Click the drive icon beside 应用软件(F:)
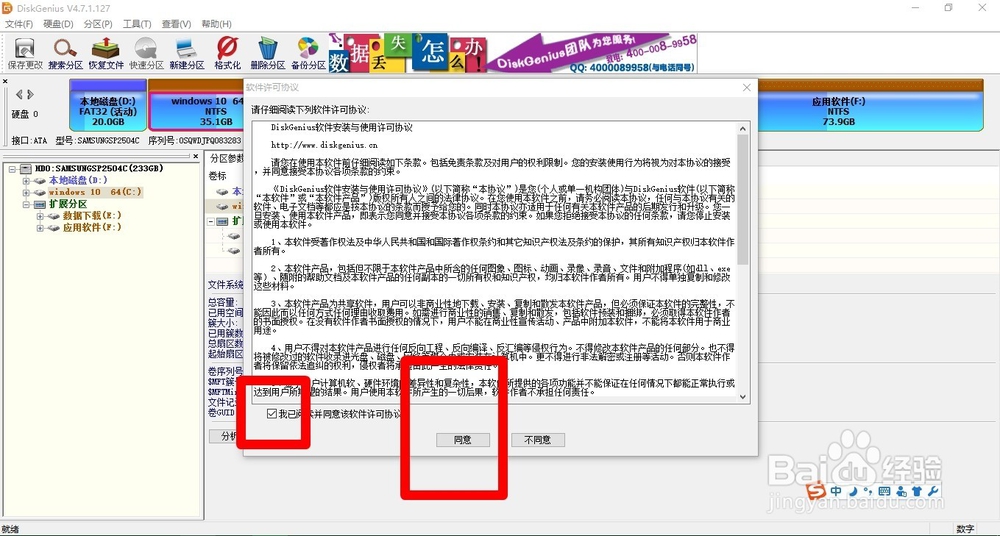 [x=54, y=227]
